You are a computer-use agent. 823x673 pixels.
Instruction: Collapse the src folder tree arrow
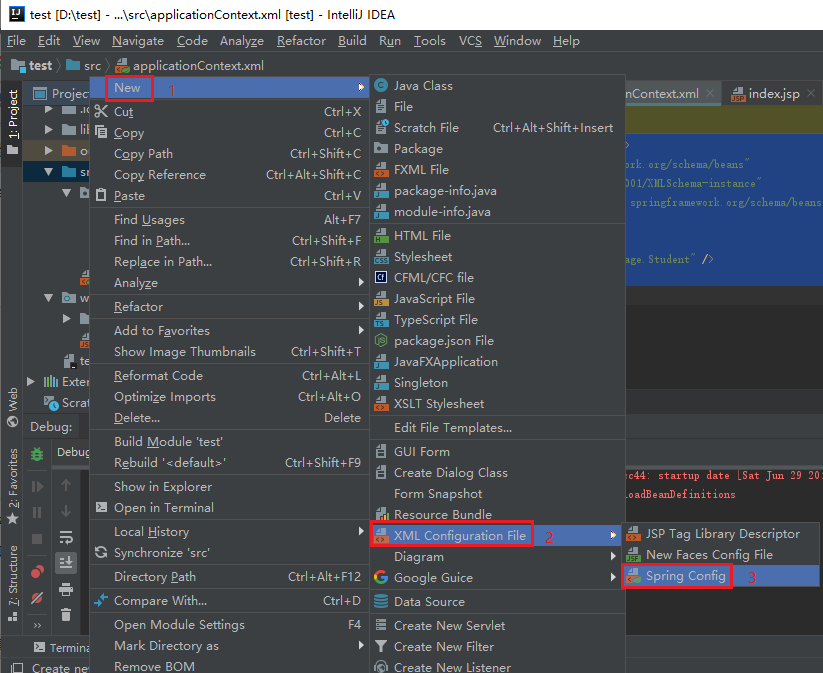pos(49,172)
